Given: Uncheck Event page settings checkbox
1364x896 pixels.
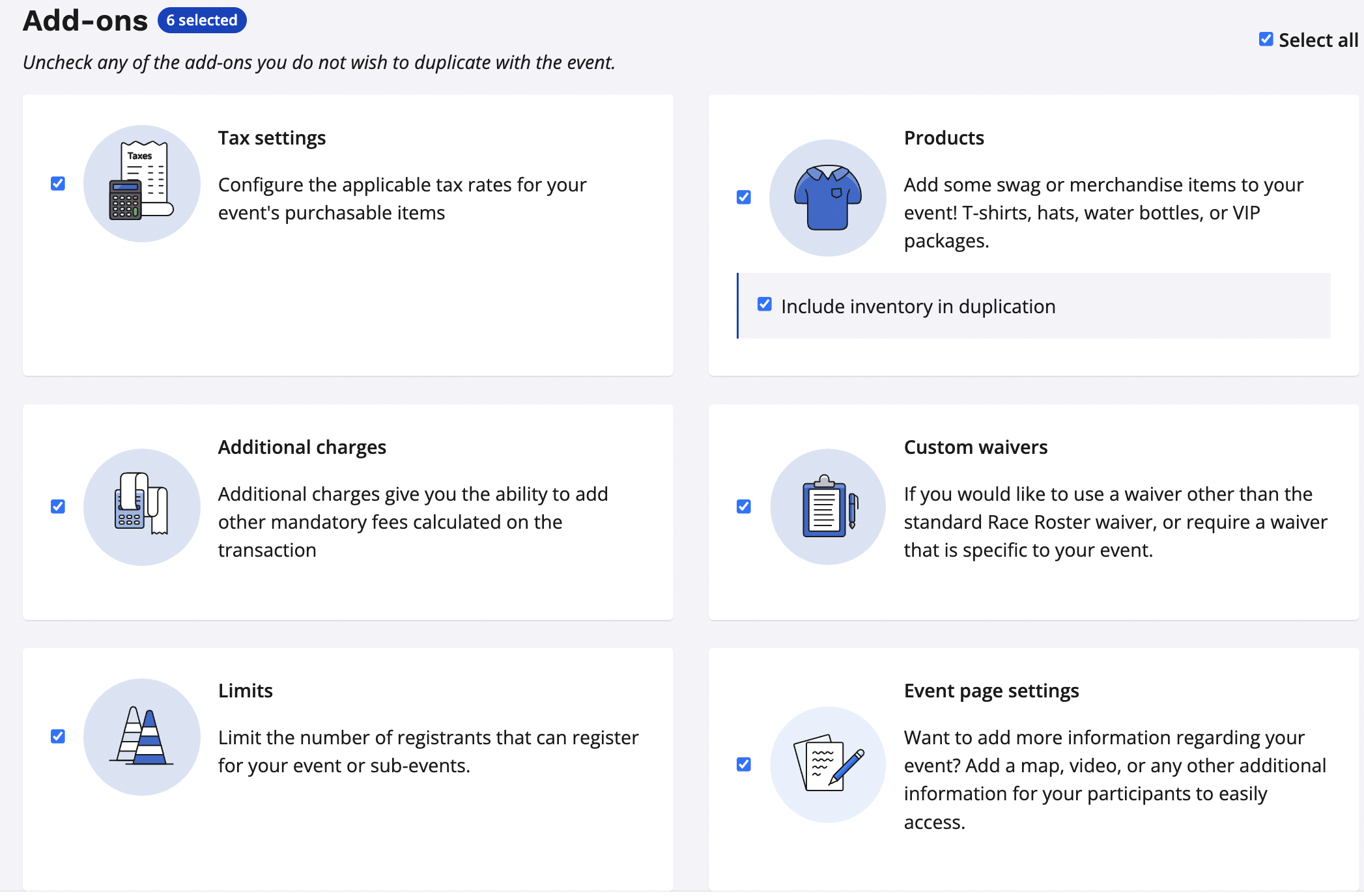Looking at the screenshot, I should [744, 764].
